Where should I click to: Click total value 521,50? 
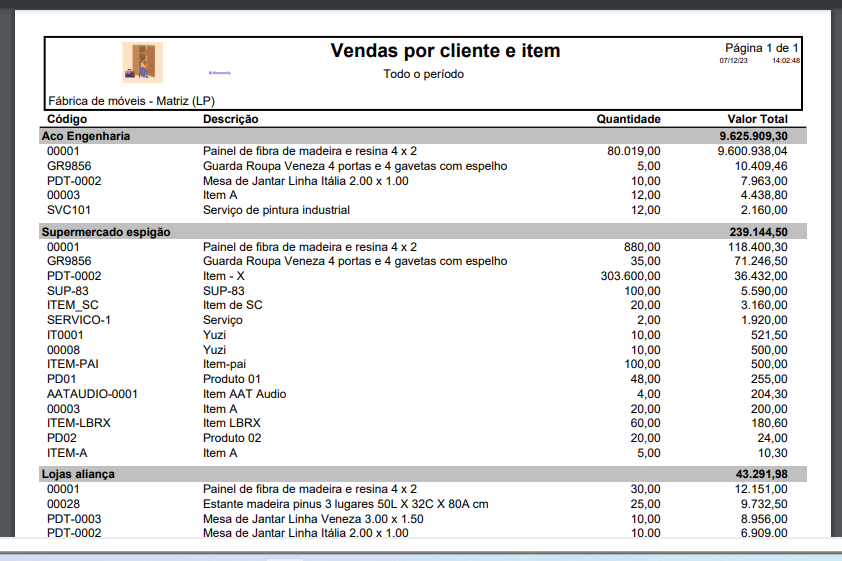769,336
